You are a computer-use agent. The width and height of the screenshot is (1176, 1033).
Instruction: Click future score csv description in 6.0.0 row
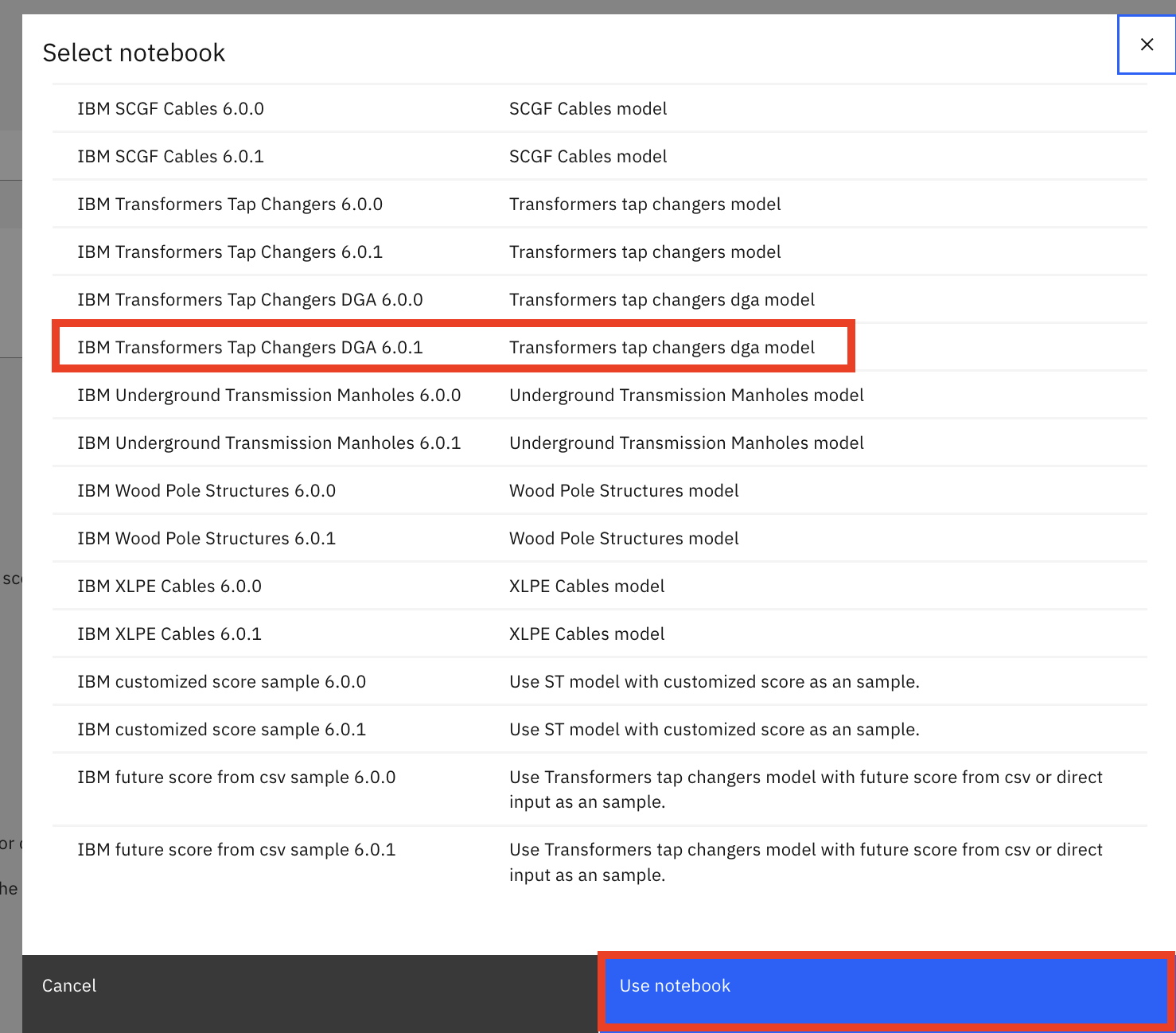point(806,789)
